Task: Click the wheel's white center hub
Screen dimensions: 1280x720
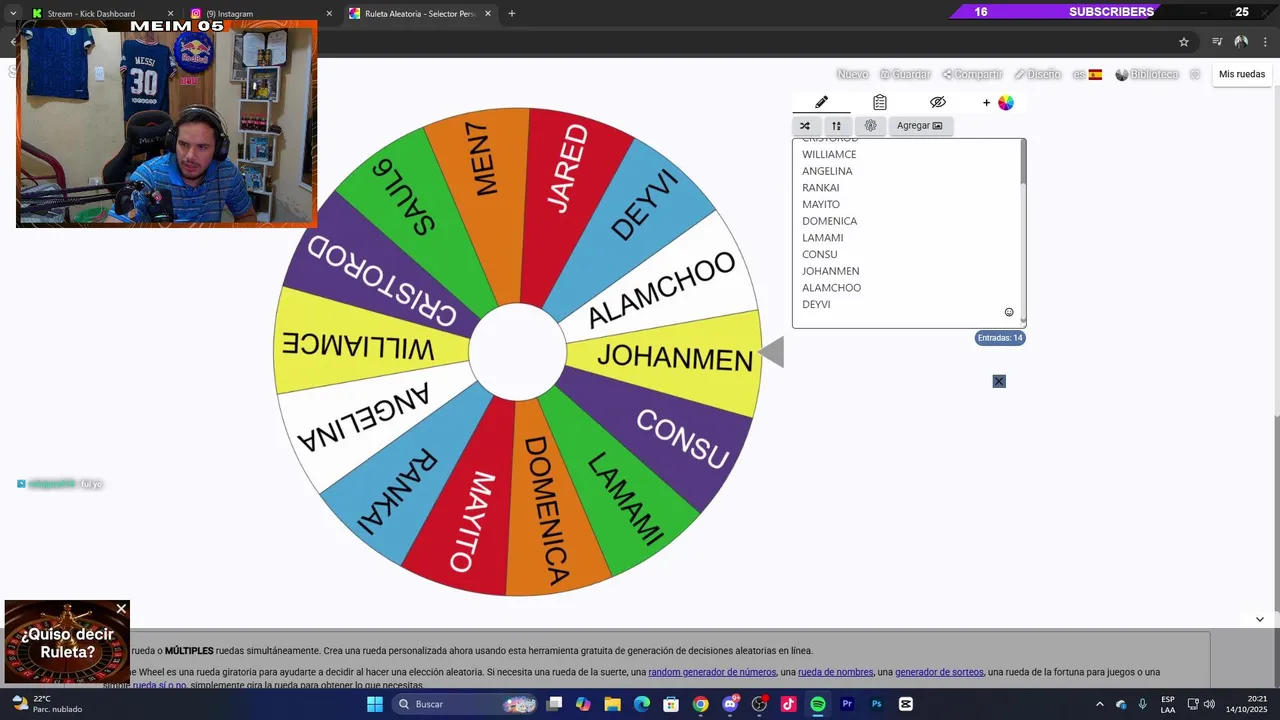Action: (x=517, y=352)
